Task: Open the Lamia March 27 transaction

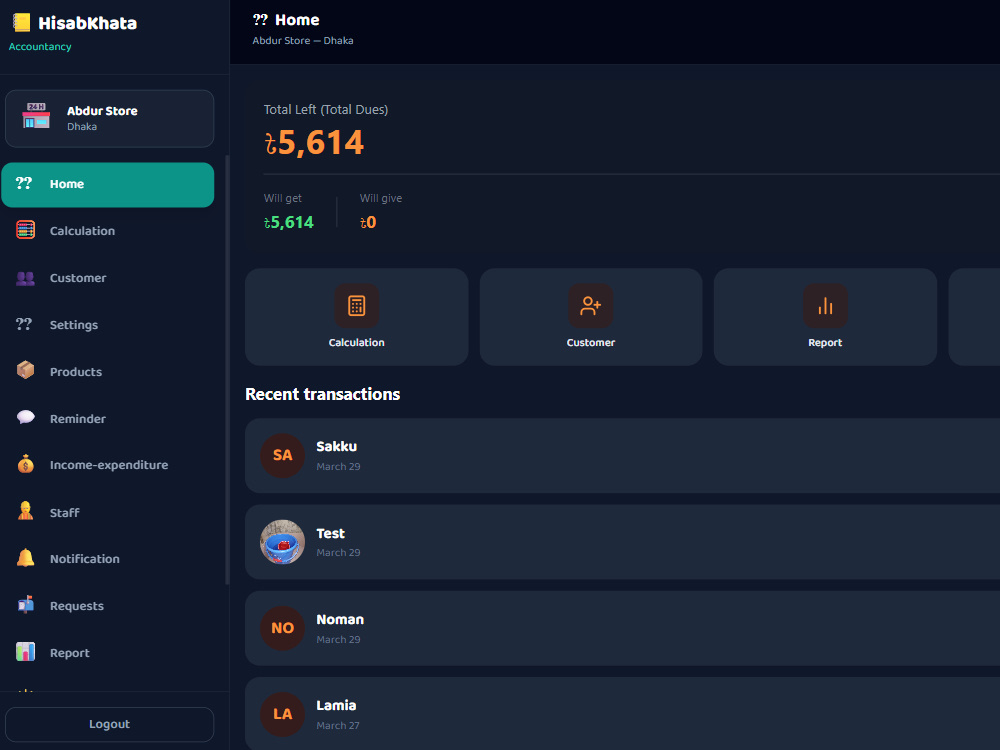Action: (622, 714)
